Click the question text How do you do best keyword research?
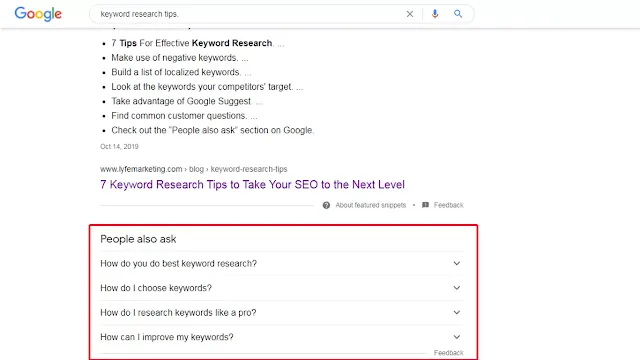640x360 pixels. pos(178,264)
